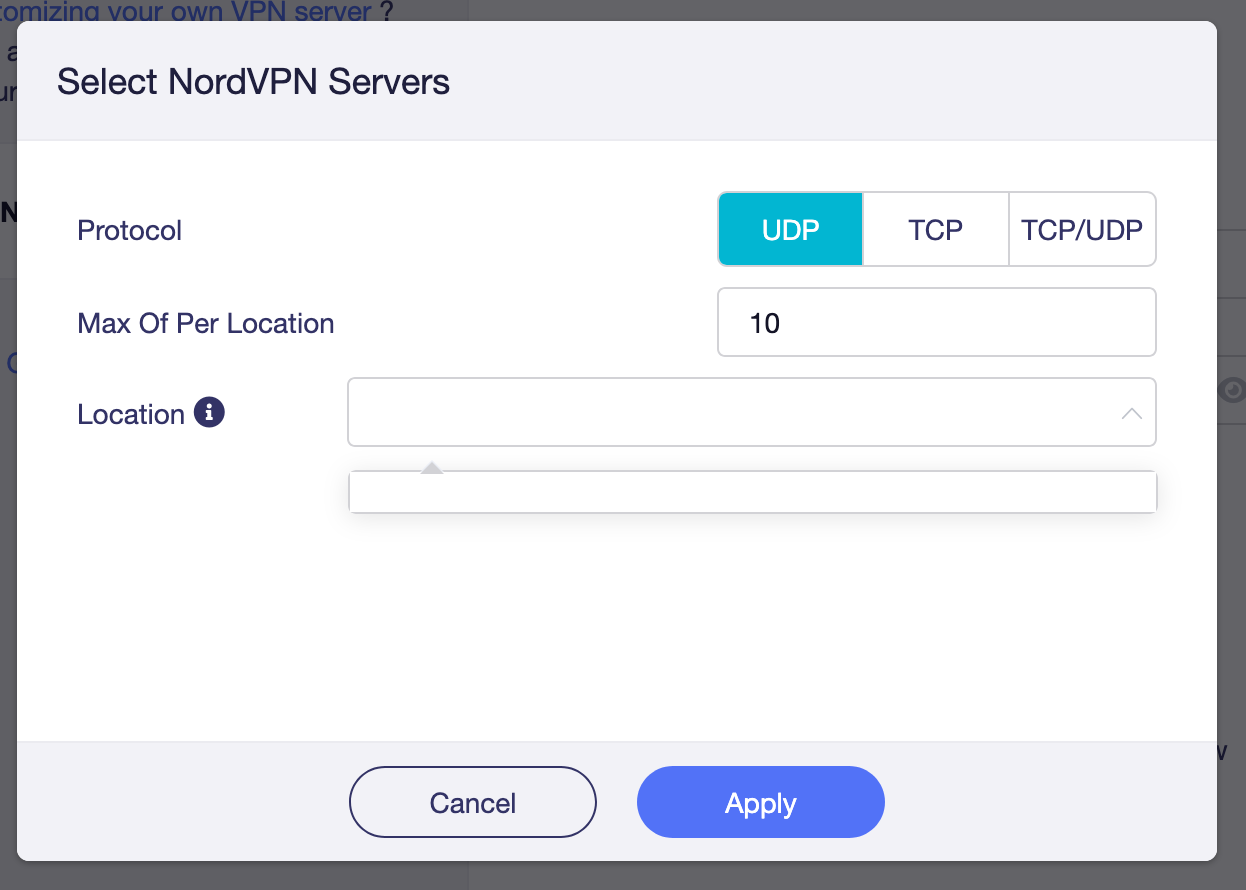Apply the NordVPN server selection
Screen dimensions: 1246x890
760,802
